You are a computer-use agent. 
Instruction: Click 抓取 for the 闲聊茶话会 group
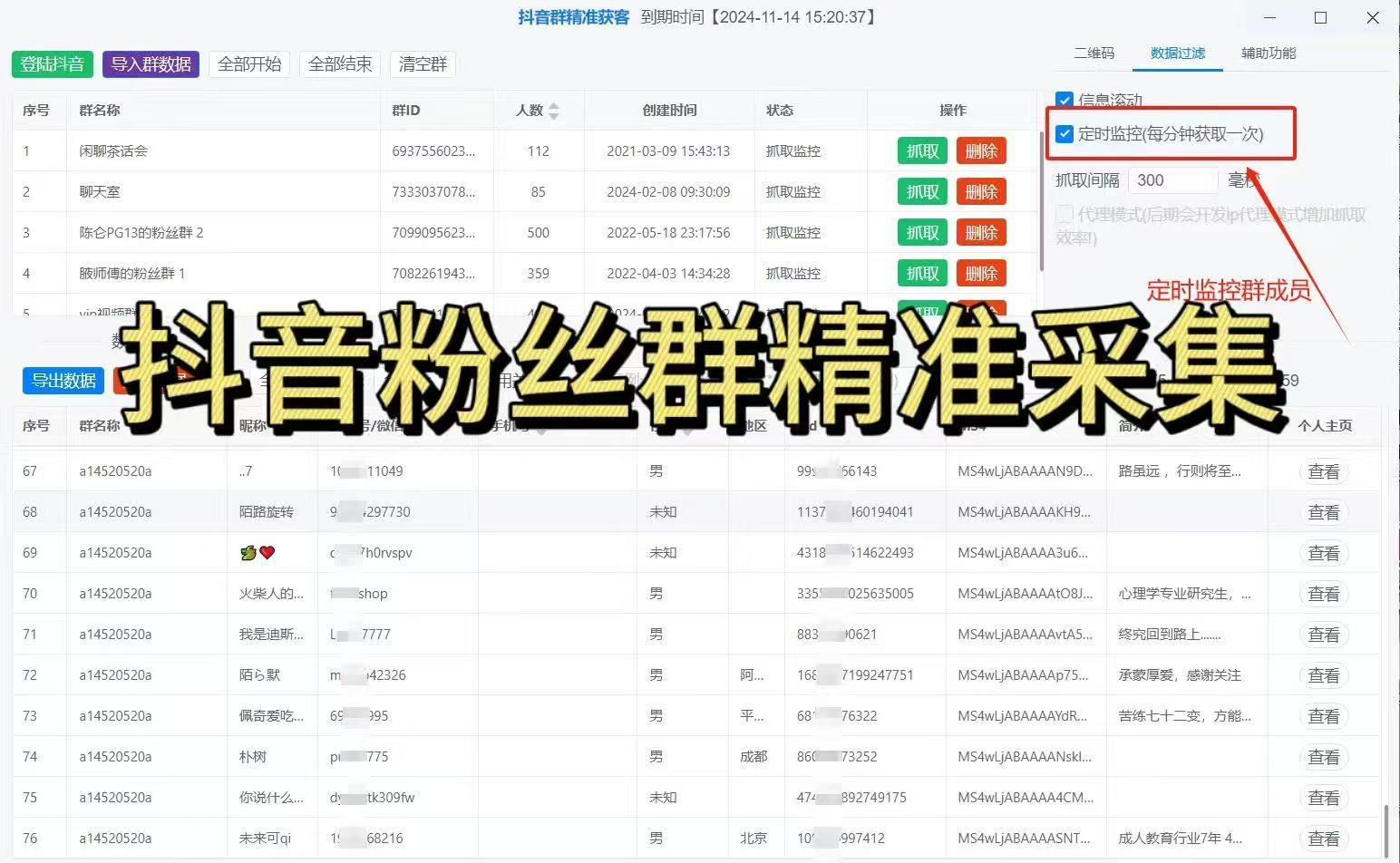(922, 151)
